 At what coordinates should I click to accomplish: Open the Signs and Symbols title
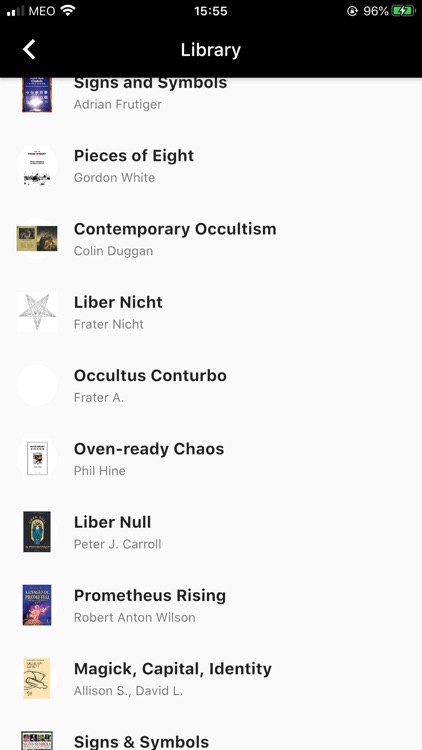click(x=150, y=83)
